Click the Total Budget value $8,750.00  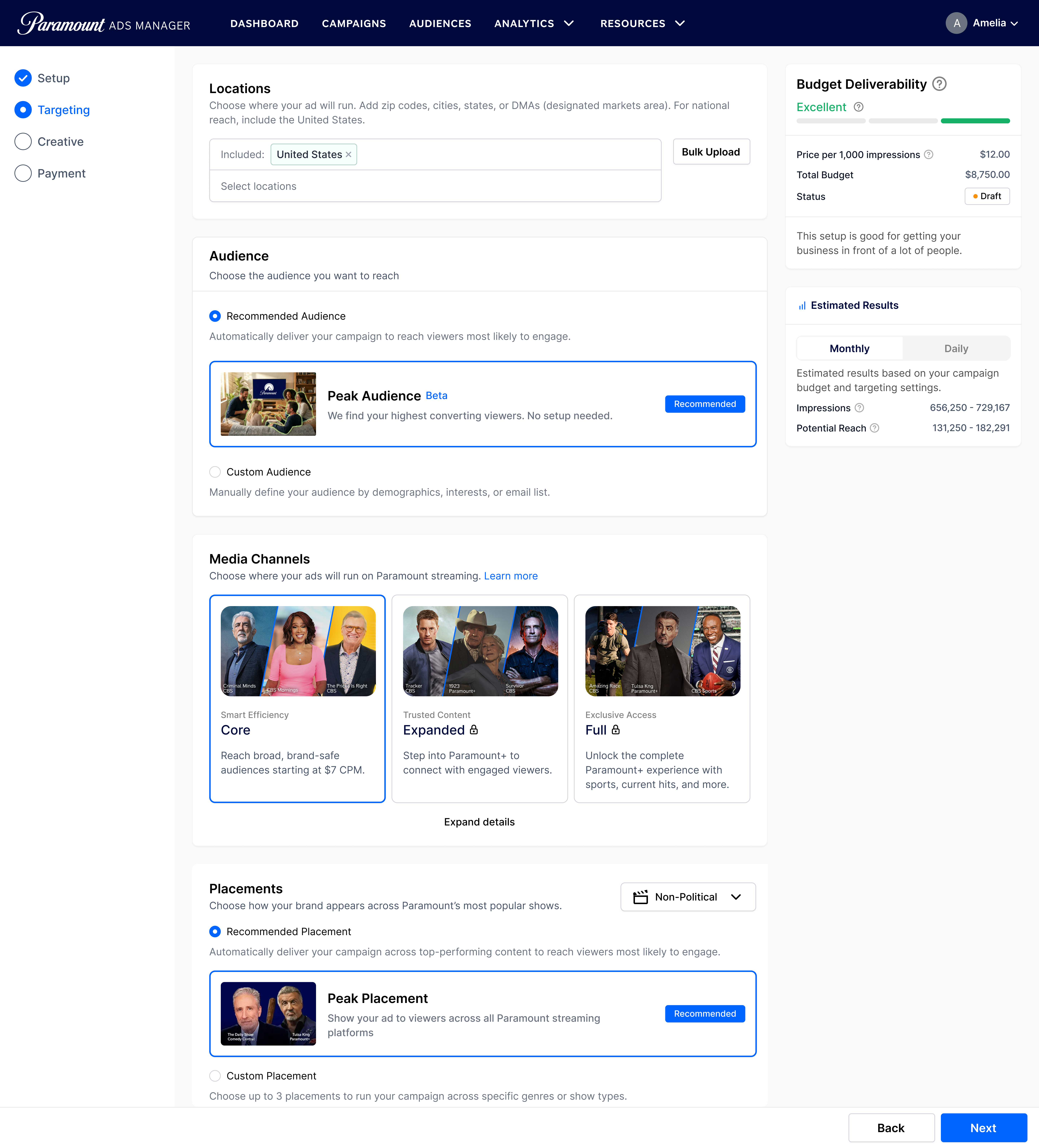click(987, 175)
